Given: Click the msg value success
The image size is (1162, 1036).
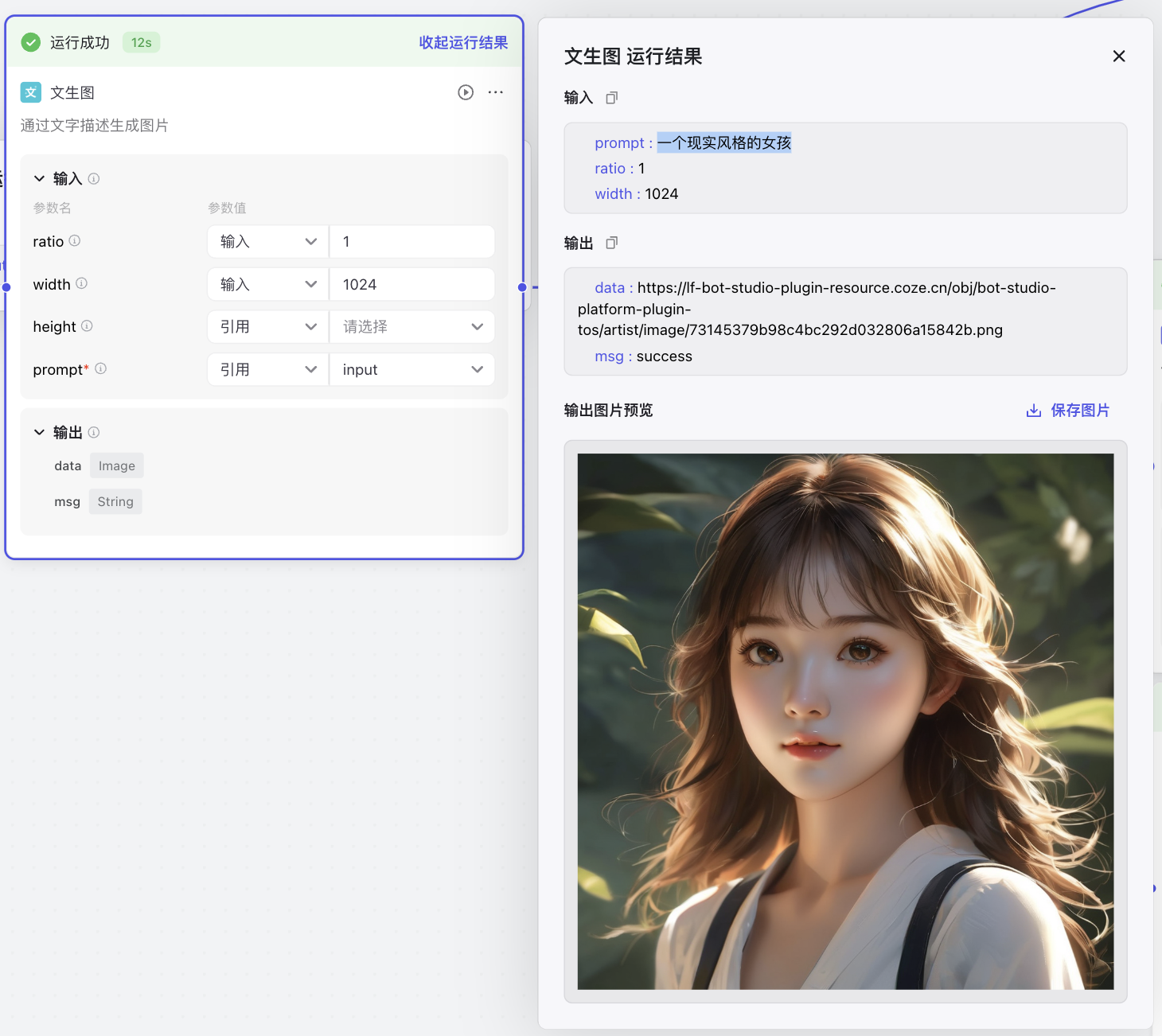Looking at the screenshot, I should coord(665,356).
